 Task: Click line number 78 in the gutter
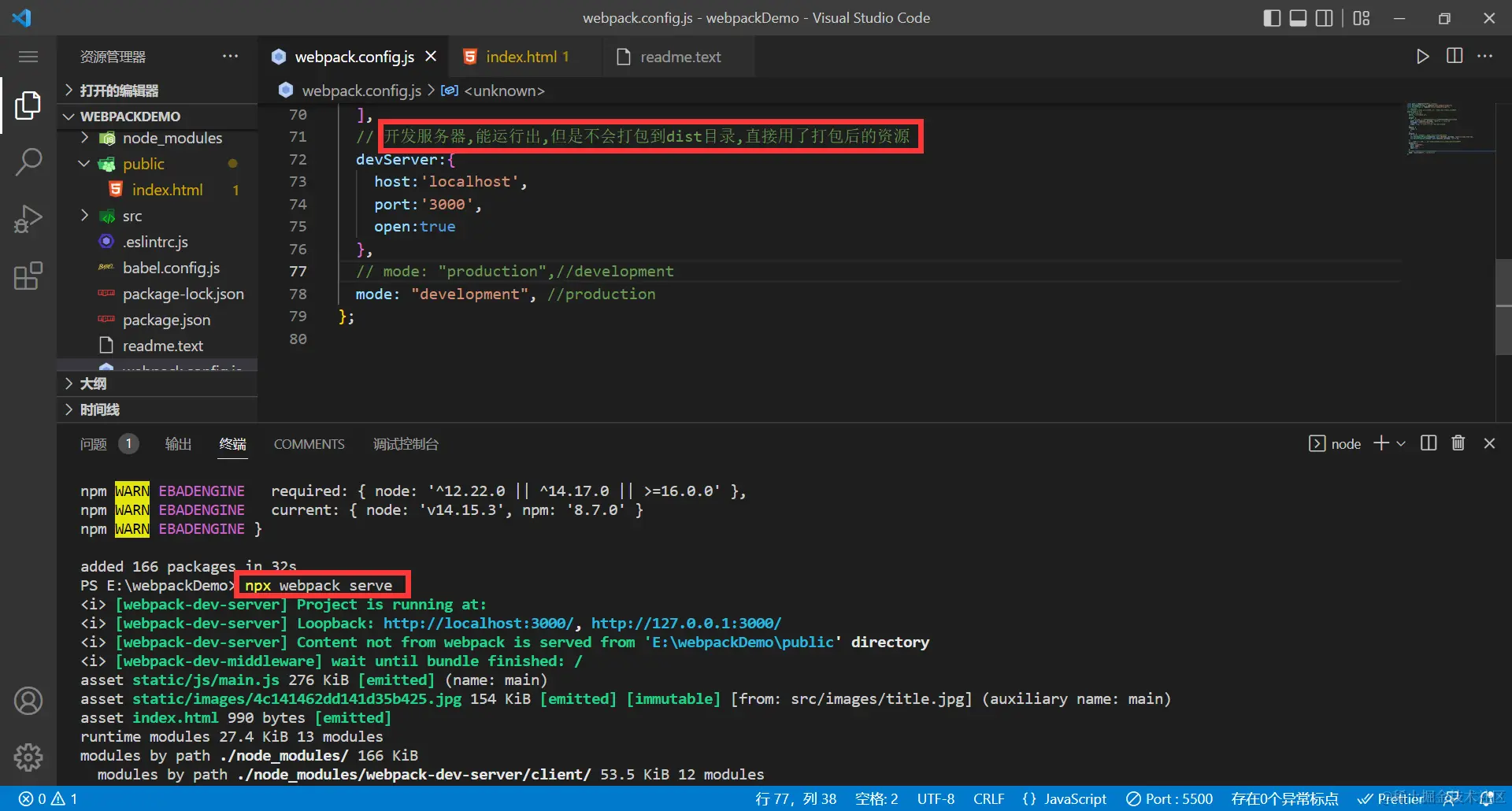click(298, 294)
